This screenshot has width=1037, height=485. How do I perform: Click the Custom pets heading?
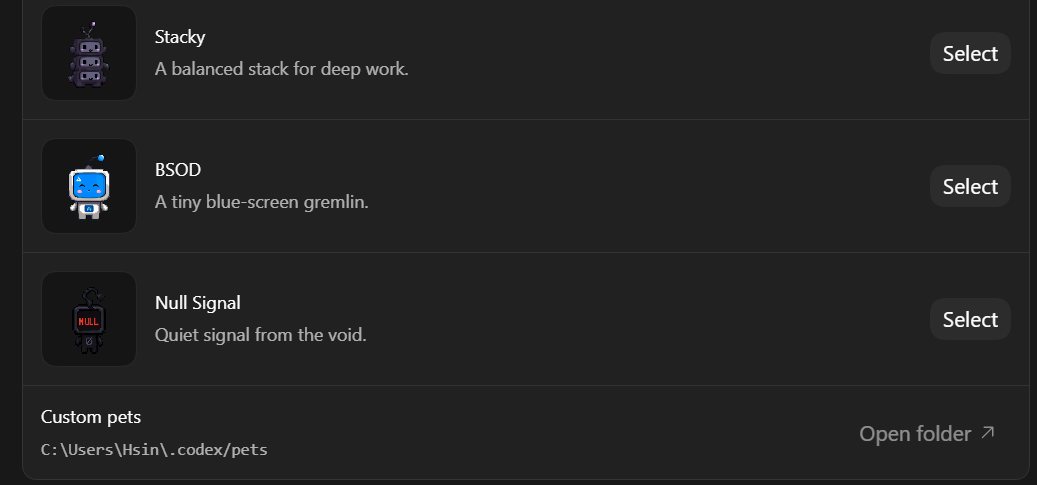[91, 417]
